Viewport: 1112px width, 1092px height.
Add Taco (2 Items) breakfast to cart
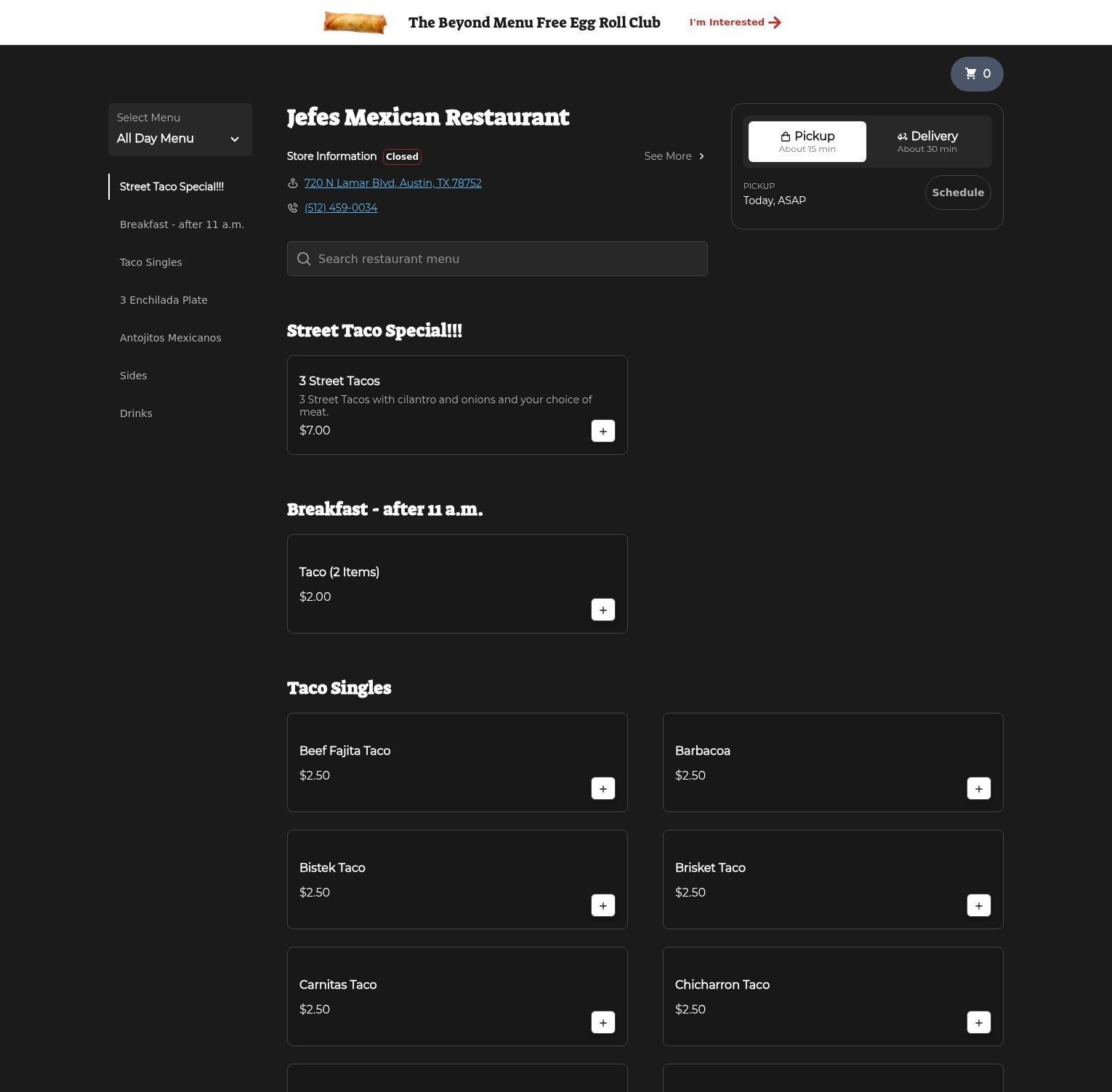(603, 610)
